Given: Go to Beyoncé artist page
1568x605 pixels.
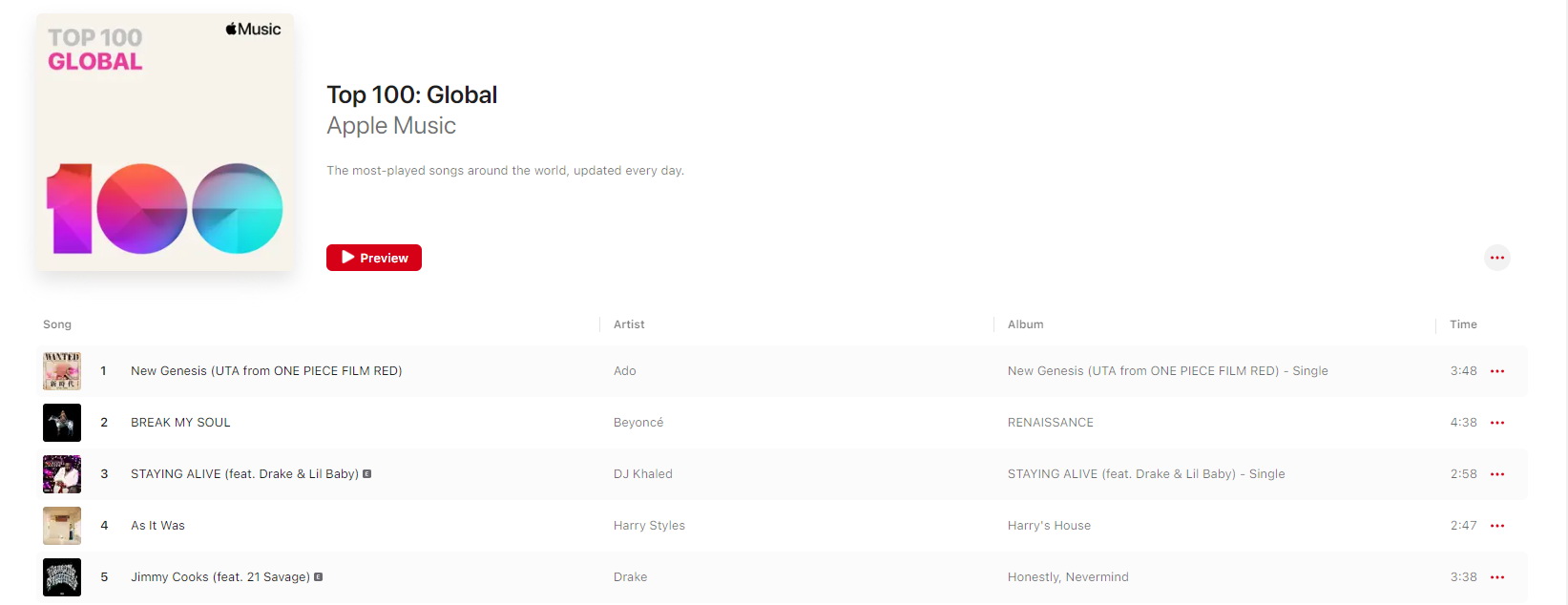Looking at the screenshot, I should [x=638, y=423].
